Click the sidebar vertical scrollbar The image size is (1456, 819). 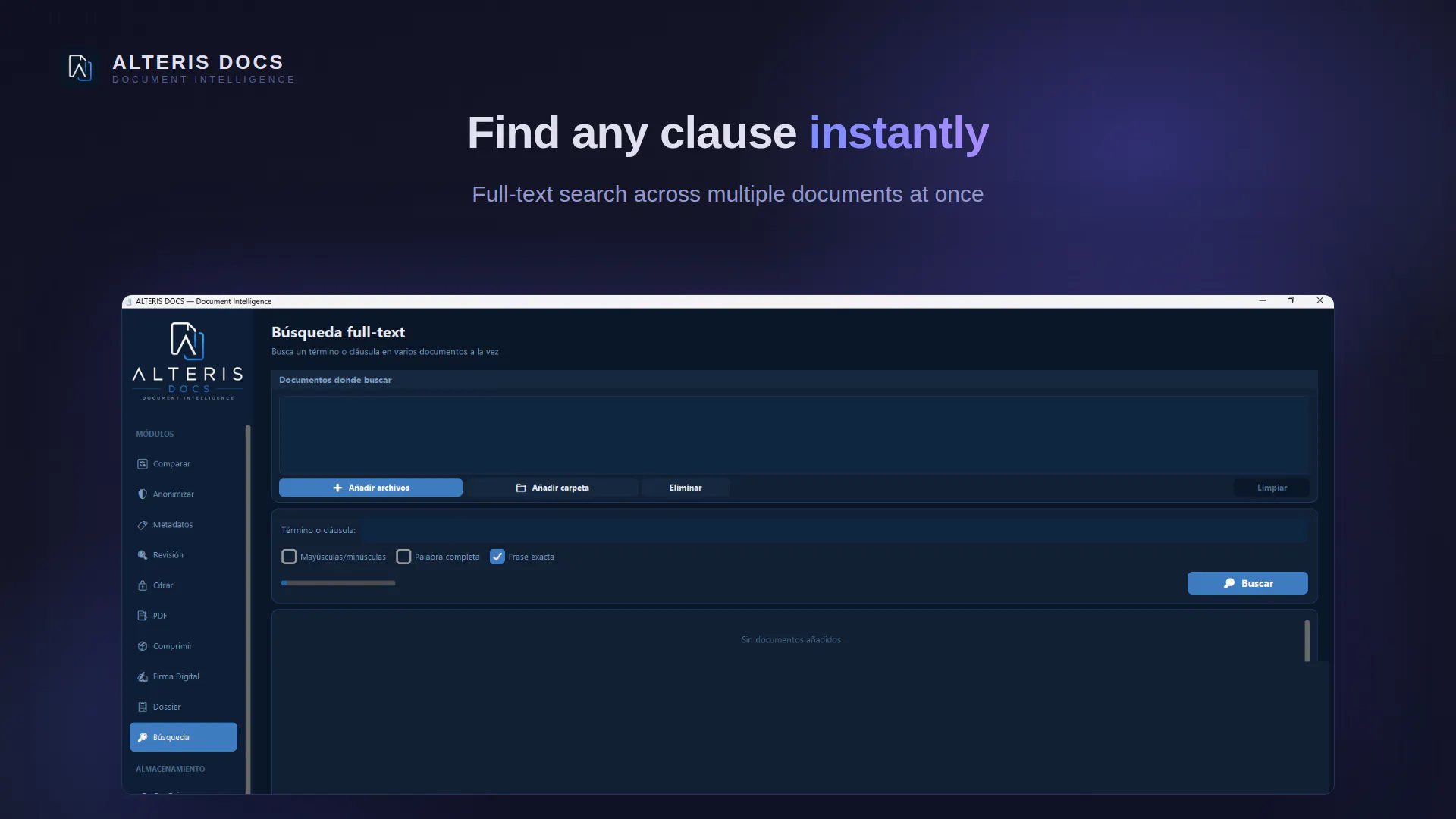(x=247, y=610)
